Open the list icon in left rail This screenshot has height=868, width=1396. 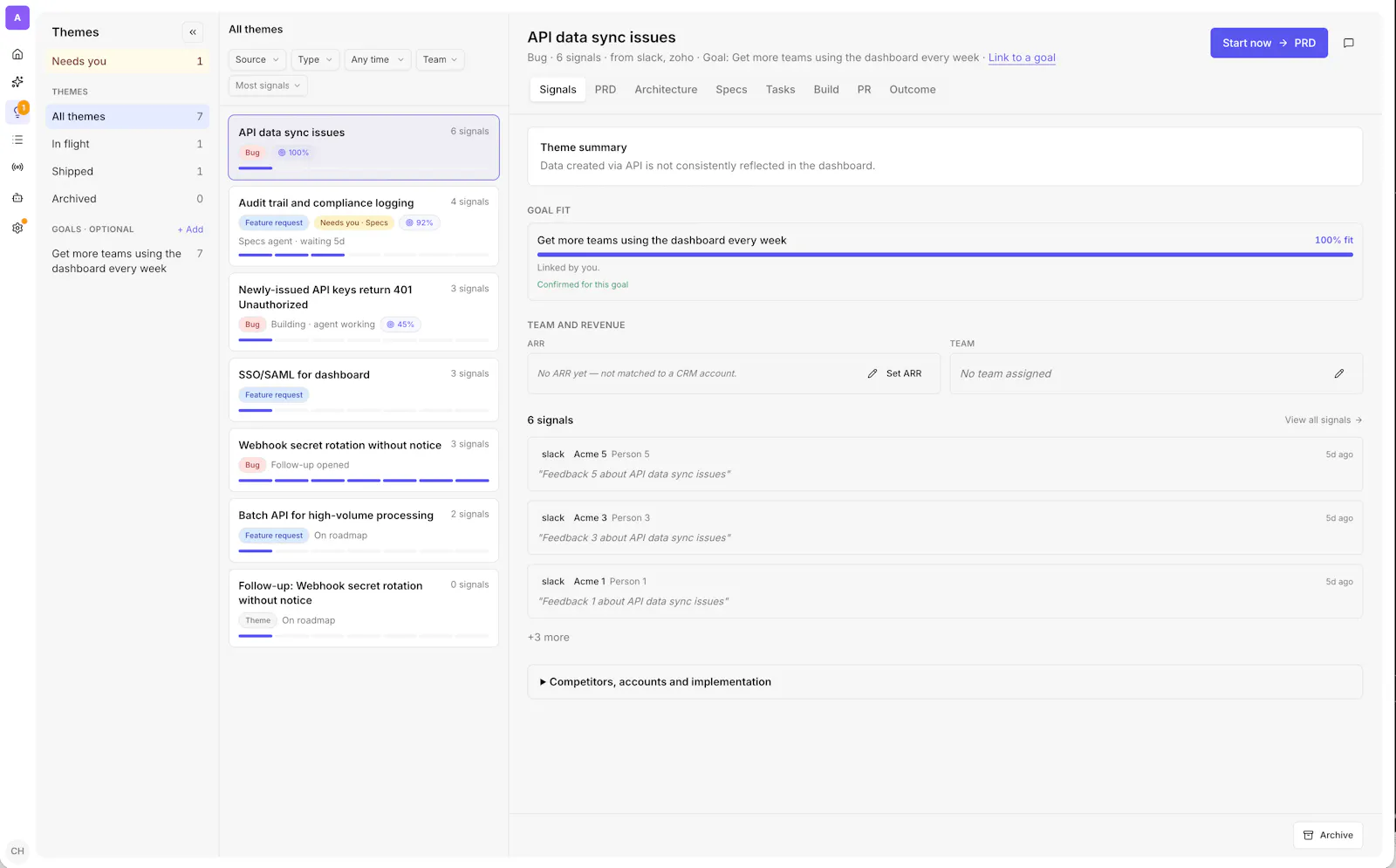tap(17, 140)
